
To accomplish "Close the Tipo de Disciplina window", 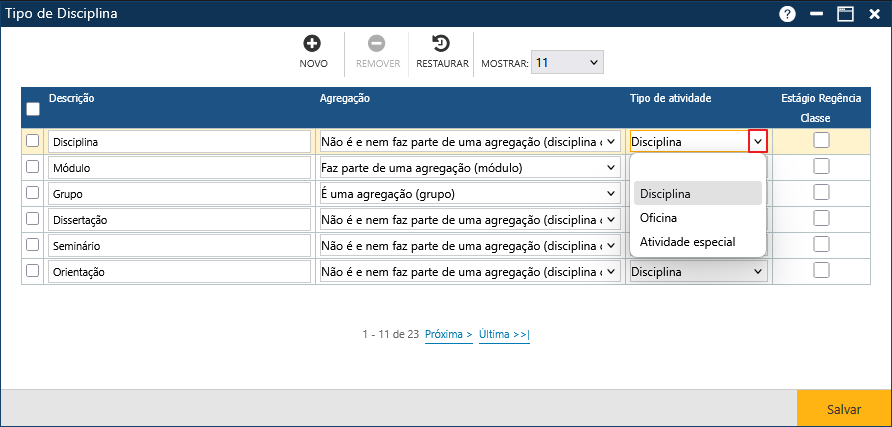I will click(874, 14).
